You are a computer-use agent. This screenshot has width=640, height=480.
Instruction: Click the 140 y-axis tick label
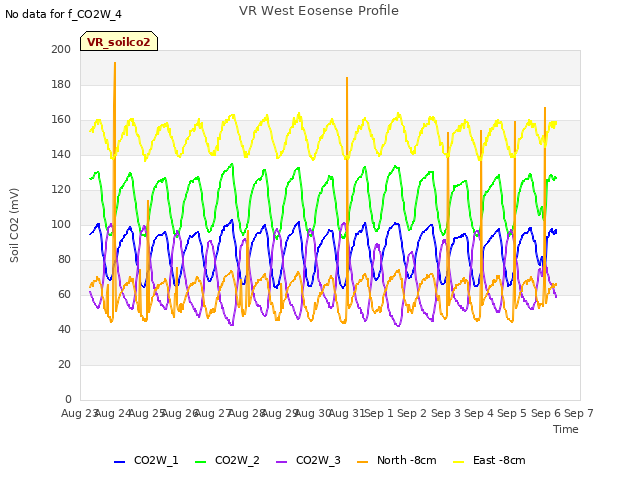[61, 155]
